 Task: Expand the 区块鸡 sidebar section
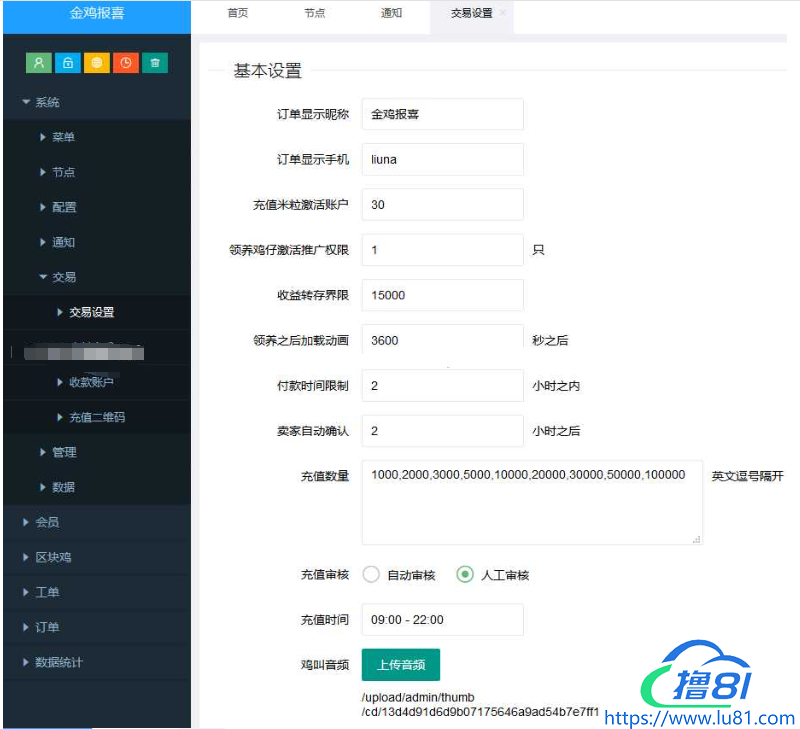coord(52,557)
